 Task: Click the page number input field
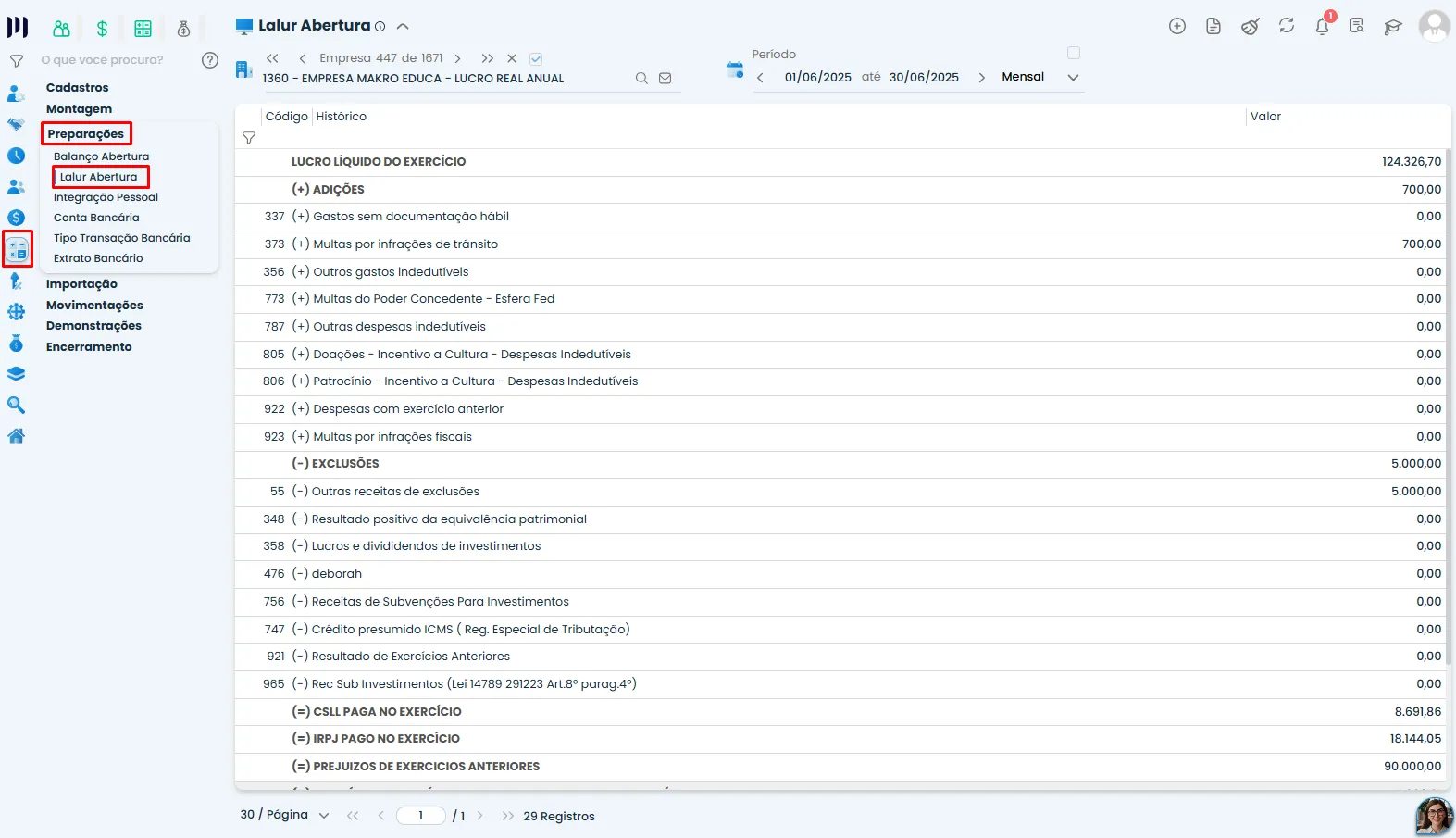[421, 816]
